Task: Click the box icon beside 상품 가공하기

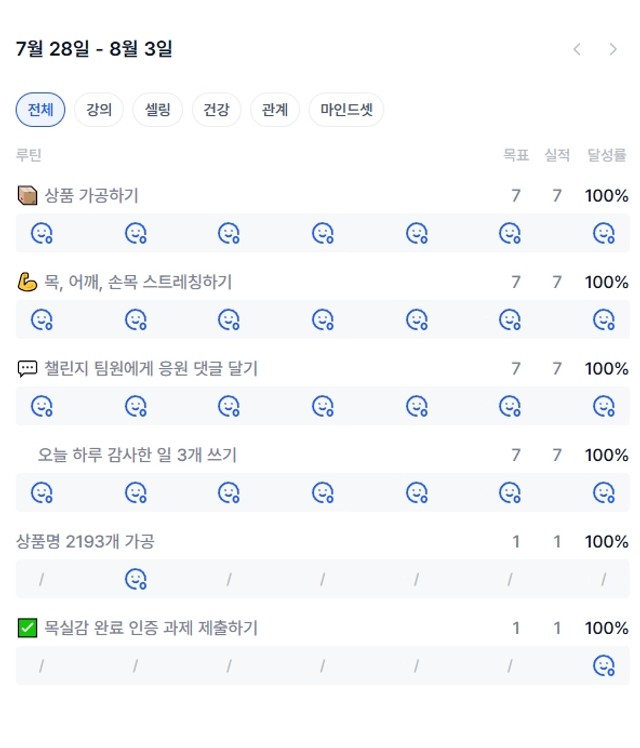Action: 27,196
